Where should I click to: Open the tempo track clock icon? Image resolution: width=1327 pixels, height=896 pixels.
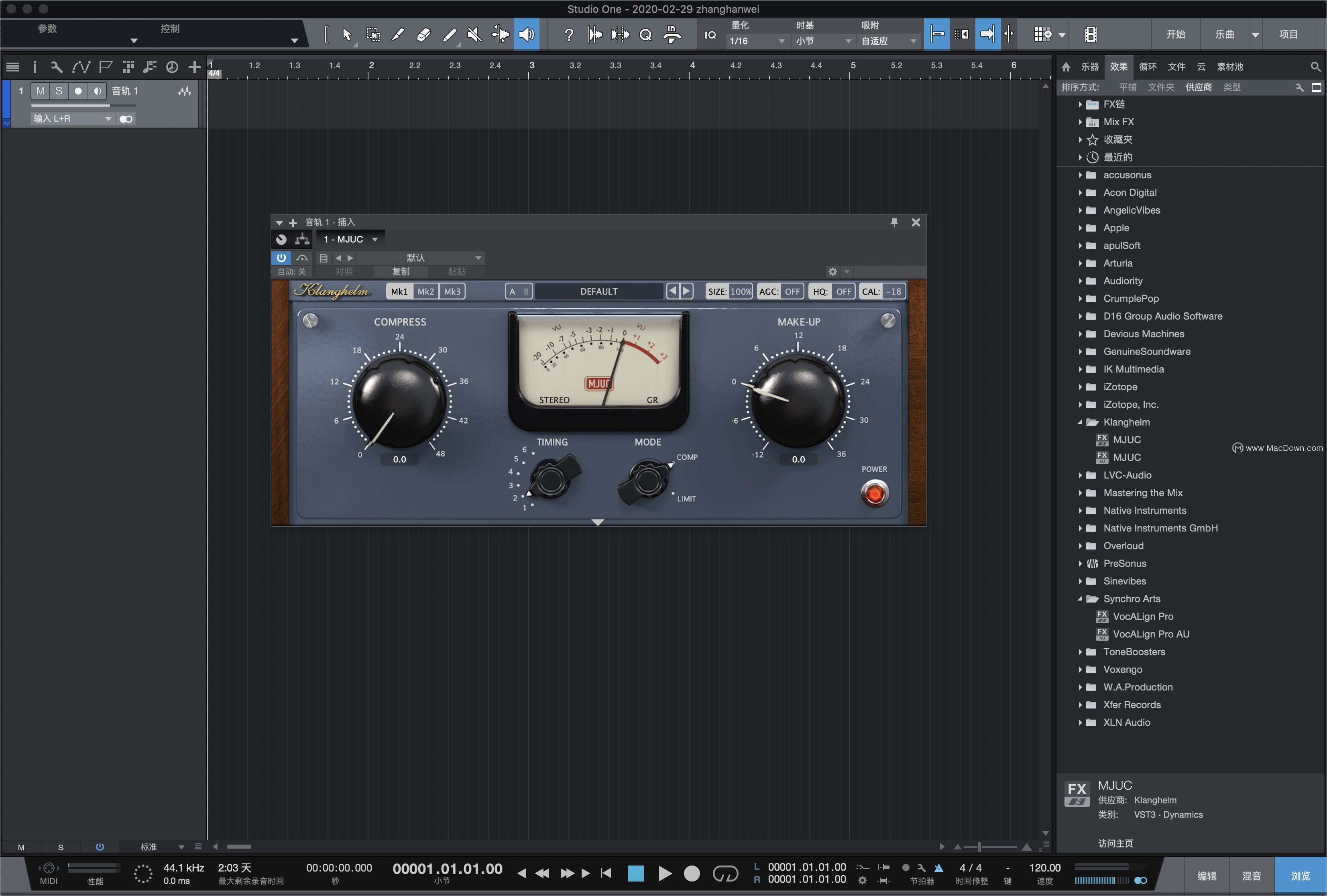172,67
